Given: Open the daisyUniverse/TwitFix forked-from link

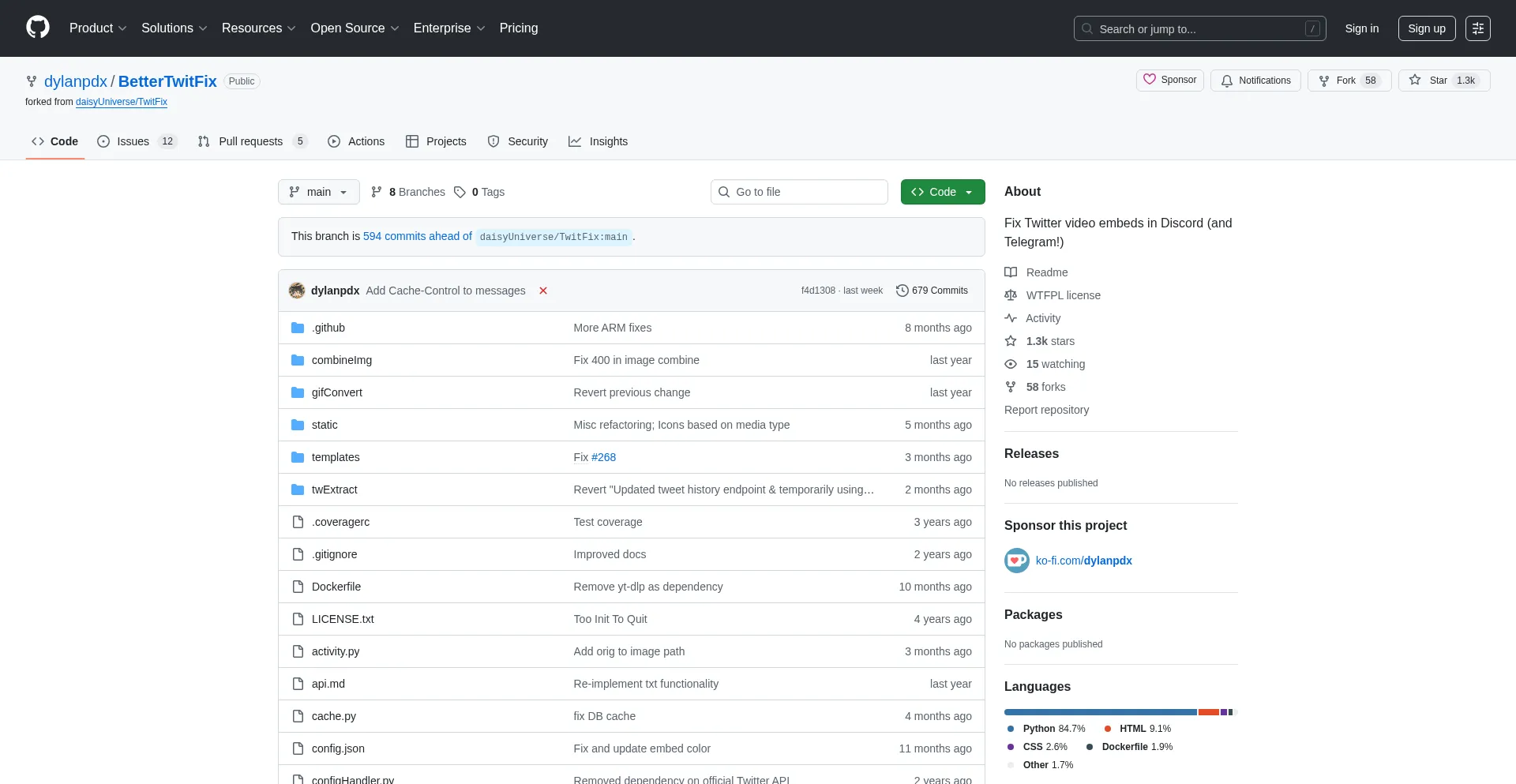Looking at the screenshot, I should tap(122, 102).
